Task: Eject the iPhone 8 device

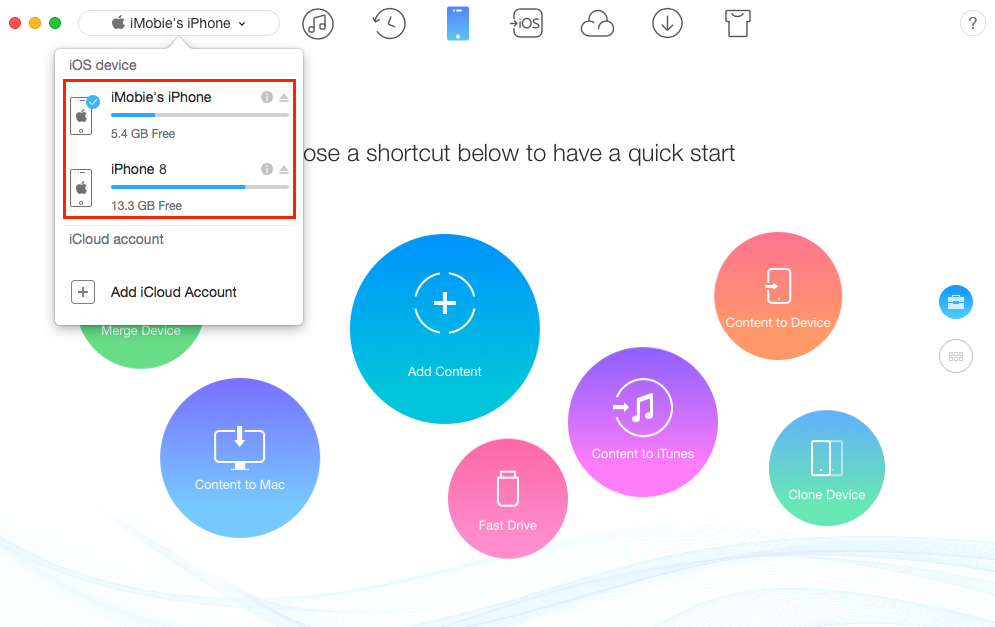Action: (x=284, y=169)
